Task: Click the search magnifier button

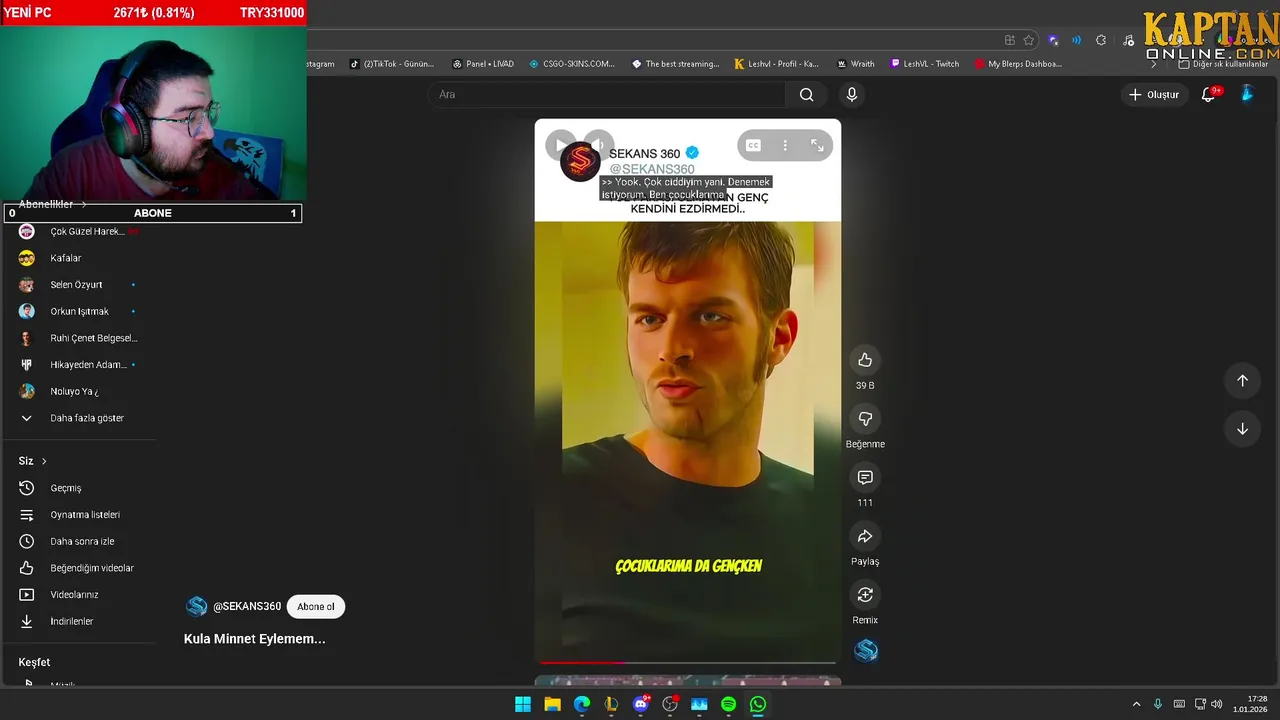Action: point(806,94)
